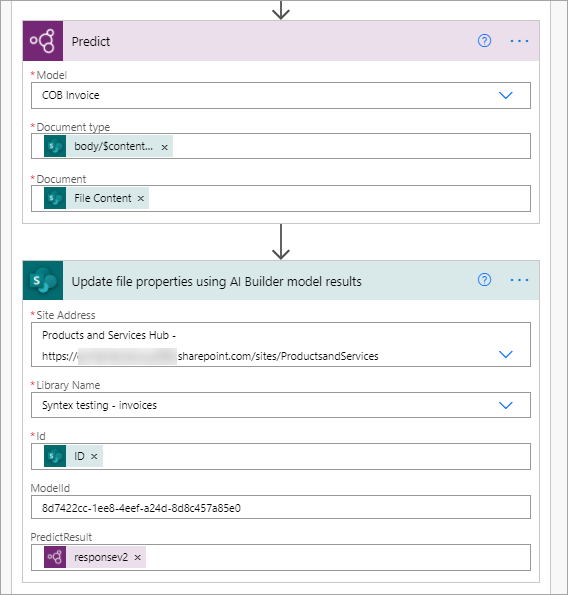Viewport: 568px width, 595px height.
Task: Remove the File Content token
Action: point(141,198)
